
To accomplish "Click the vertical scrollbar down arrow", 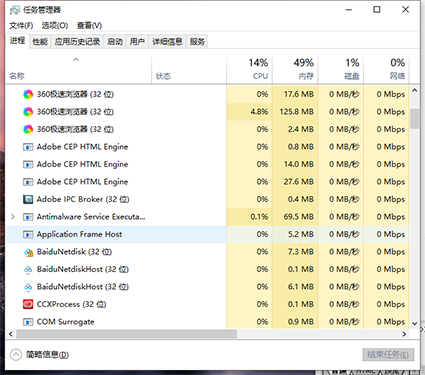I will point(415,323).
